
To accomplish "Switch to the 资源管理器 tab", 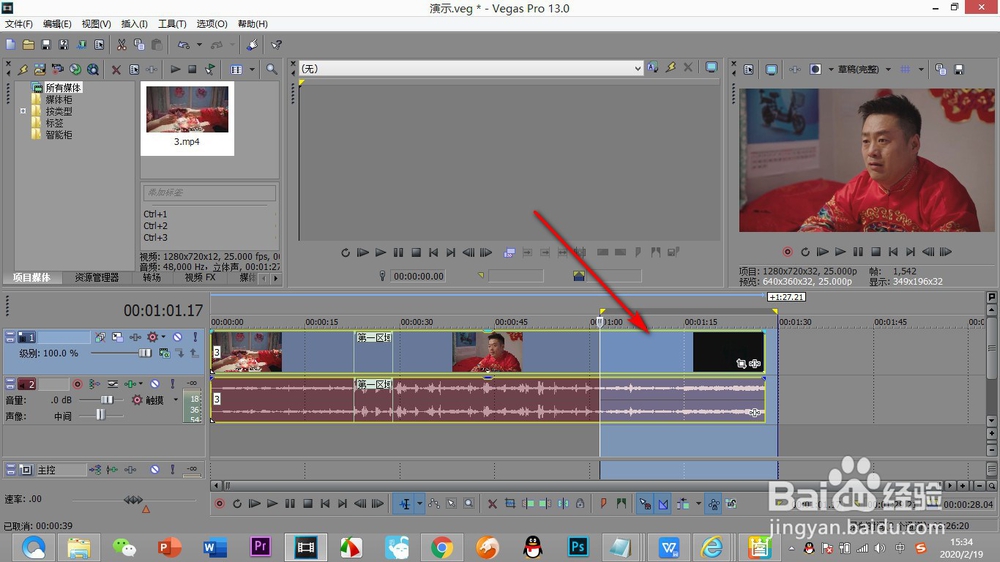I will pyautogui.click(x=97, y=277).
